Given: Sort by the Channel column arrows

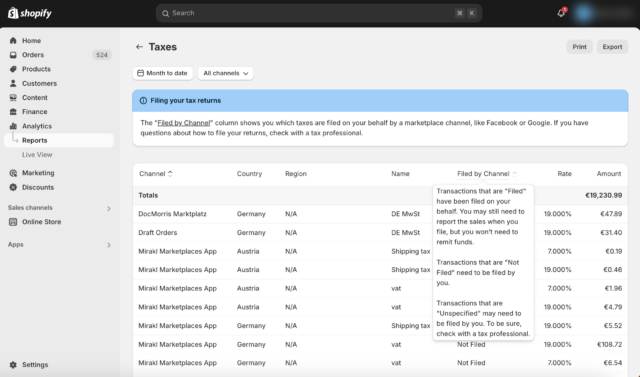Looking at the screenshot, I should [x=170, y=174].
